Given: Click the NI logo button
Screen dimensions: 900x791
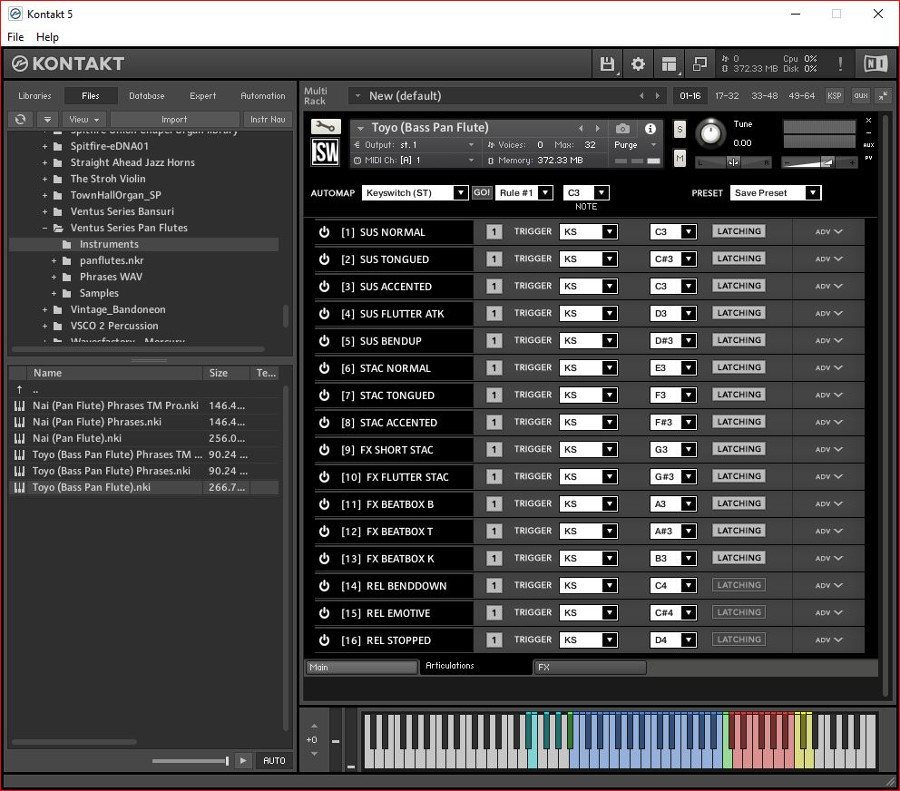Looking at the screenshot, I should pyautogui.click(x=875, y=64).
